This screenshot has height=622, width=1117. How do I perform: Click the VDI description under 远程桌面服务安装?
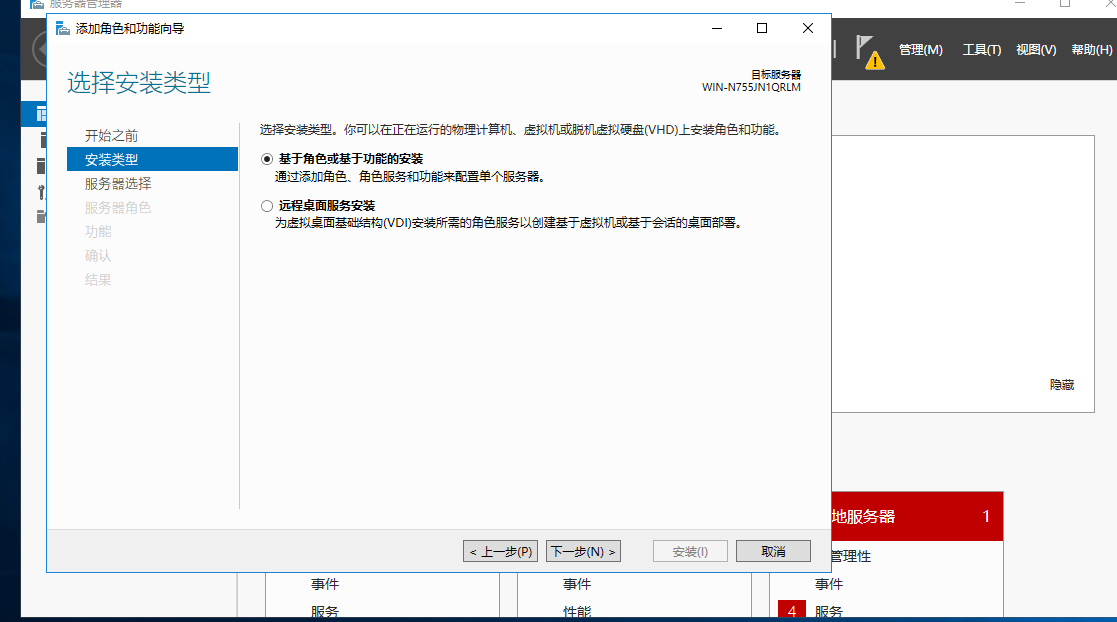(x=509, y=223)
